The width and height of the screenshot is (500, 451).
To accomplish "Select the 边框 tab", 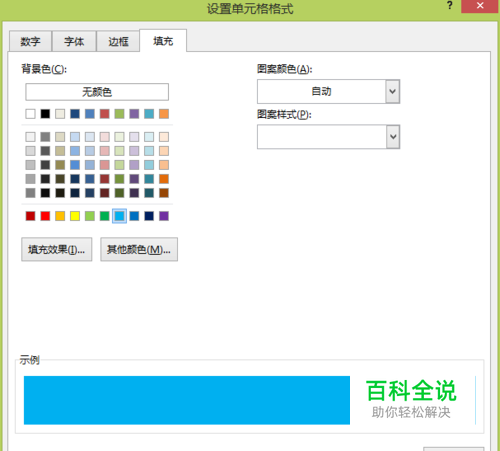I will [118, 41].
